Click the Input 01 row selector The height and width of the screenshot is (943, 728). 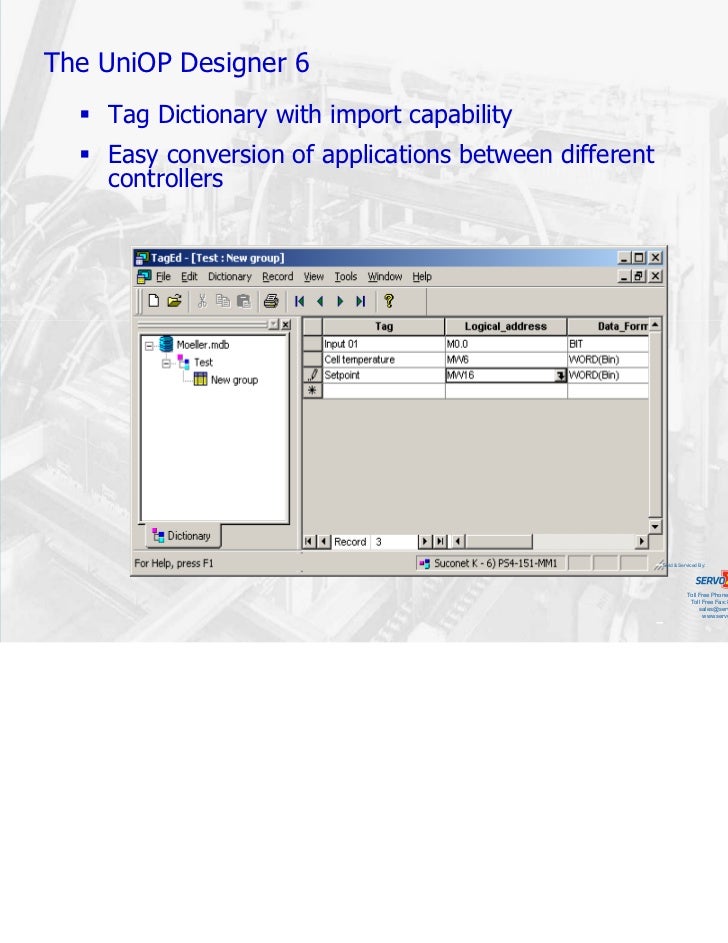coord(312,344)
